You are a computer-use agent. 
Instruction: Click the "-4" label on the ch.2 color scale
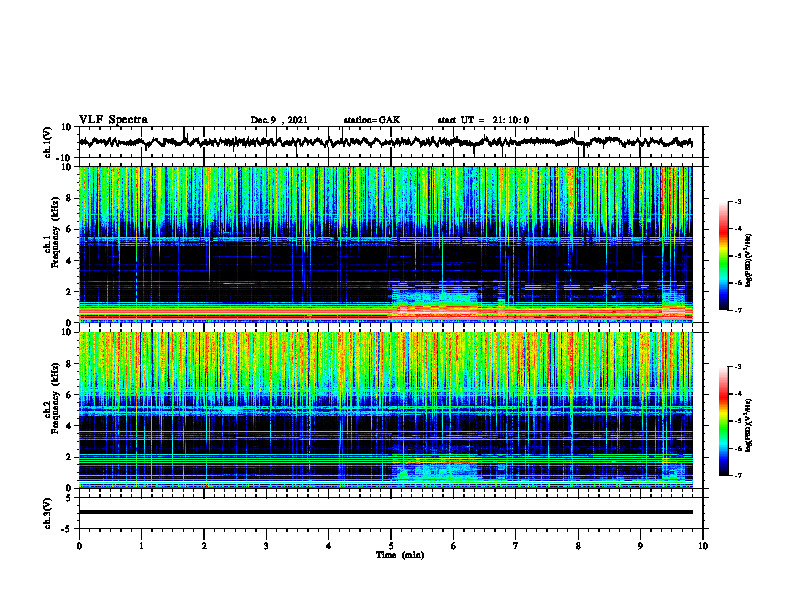click(x=738, y=394)
